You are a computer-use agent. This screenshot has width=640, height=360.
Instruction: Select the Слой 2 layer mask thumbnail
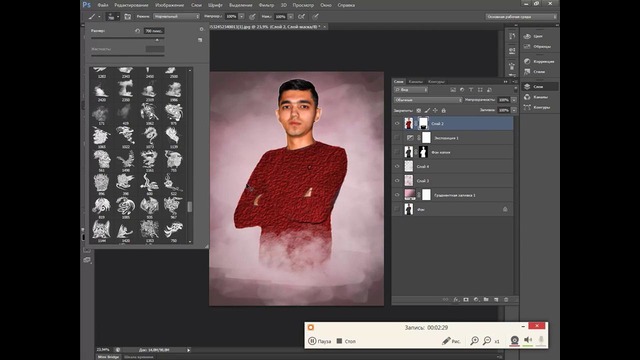pos(423,124)
